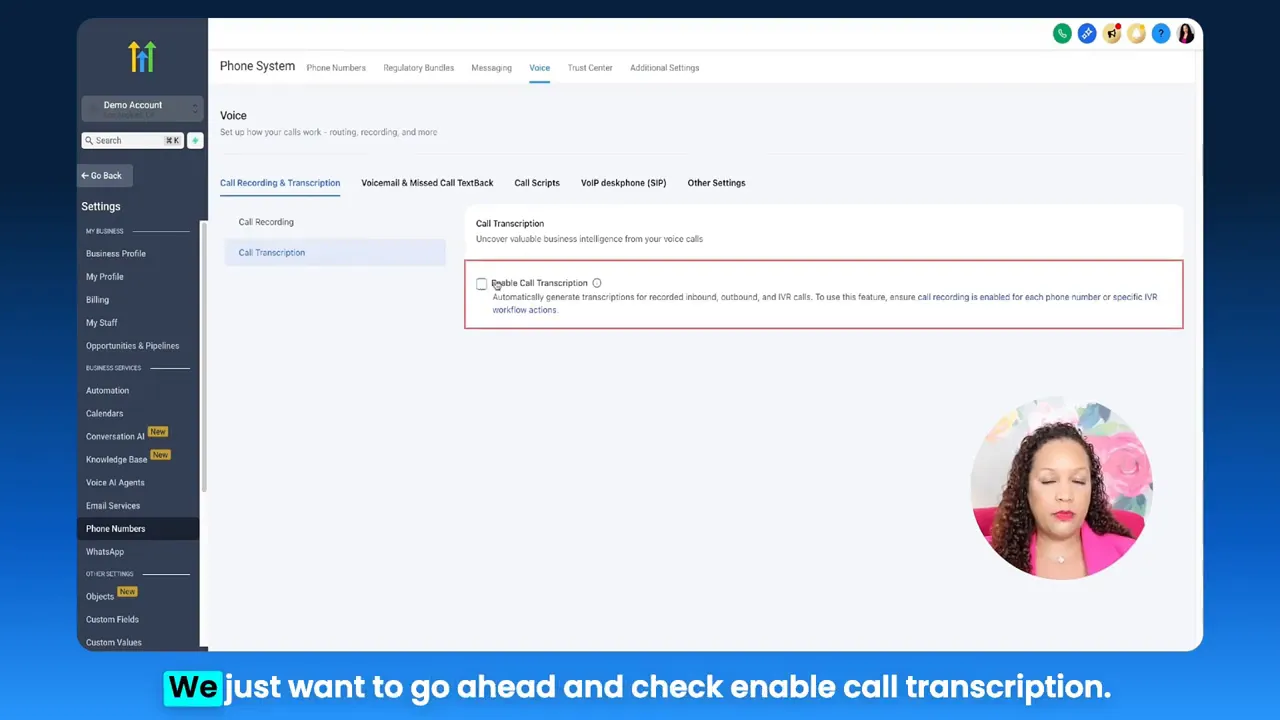This screenshot has height=720, width=1280.
Task: Open Opportunities & Pipelines settings
Action: [x=132, y=346]
